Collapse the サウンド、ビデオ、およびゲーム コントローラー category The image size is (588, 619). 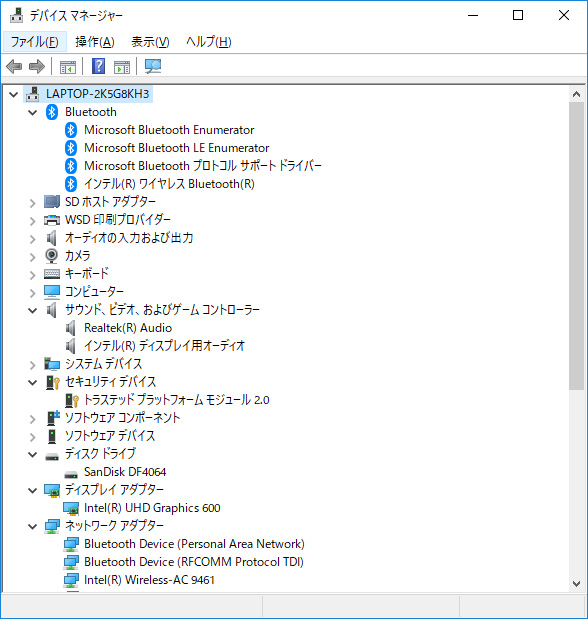pos(33,311)
